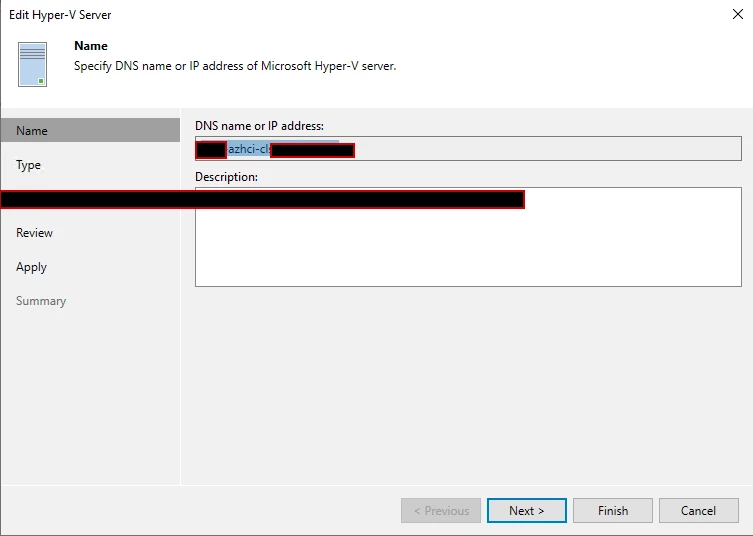Go to the Type wizard step
The image size is (753, 536).
[x=28, y=165]
